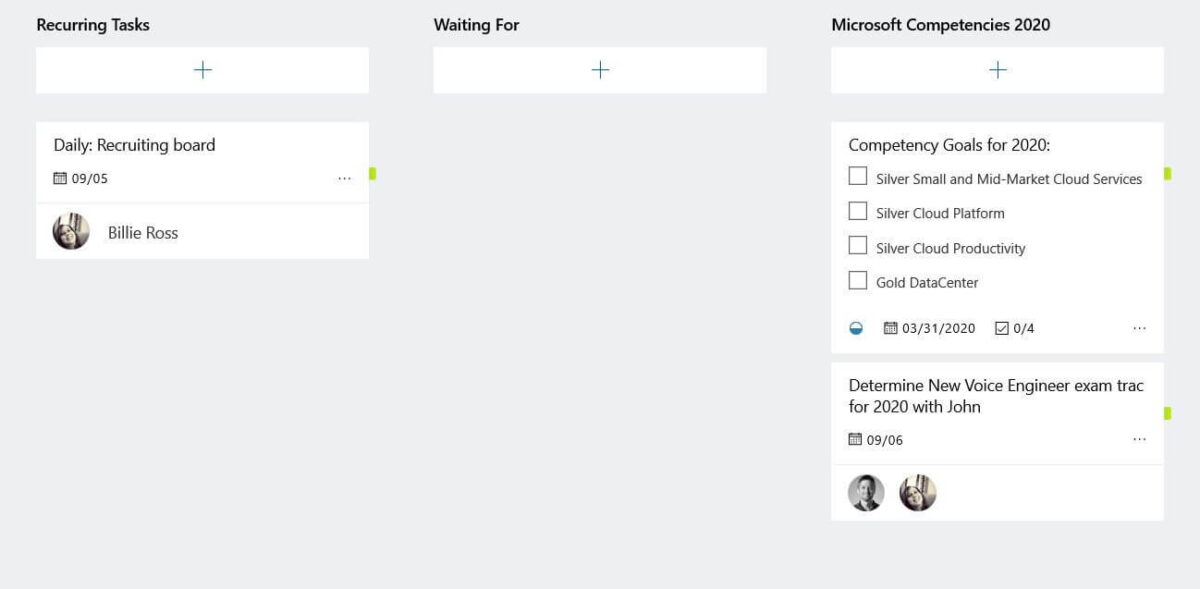The width and height of the screenshot is (1200, 589).
Task: Open the ellipsis menu on Competency Goals card
Action: coord(1139,328)
